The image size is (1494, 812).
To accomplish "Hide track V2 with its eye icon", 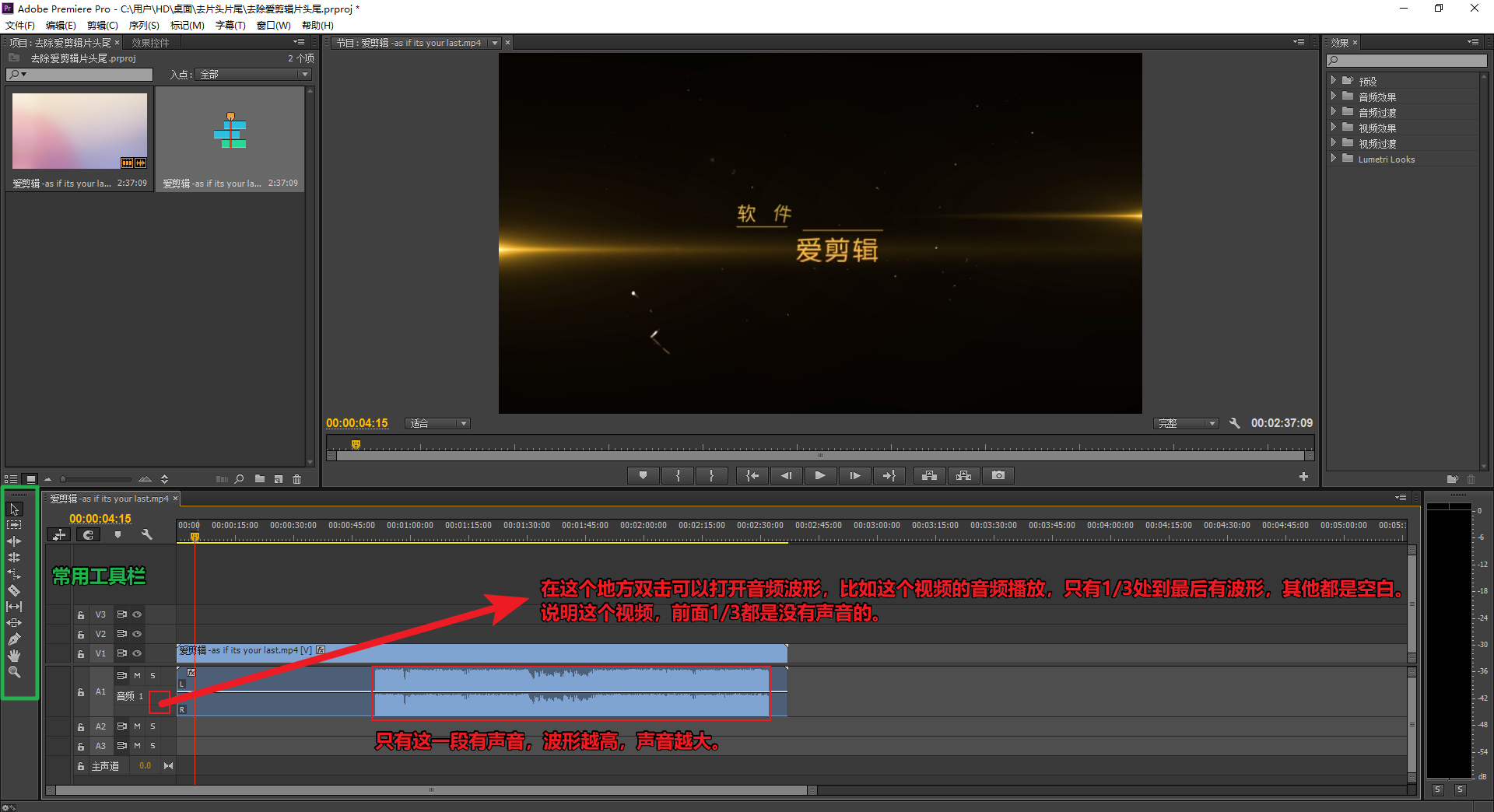I will pyautogui.click(x=137, y=634).
